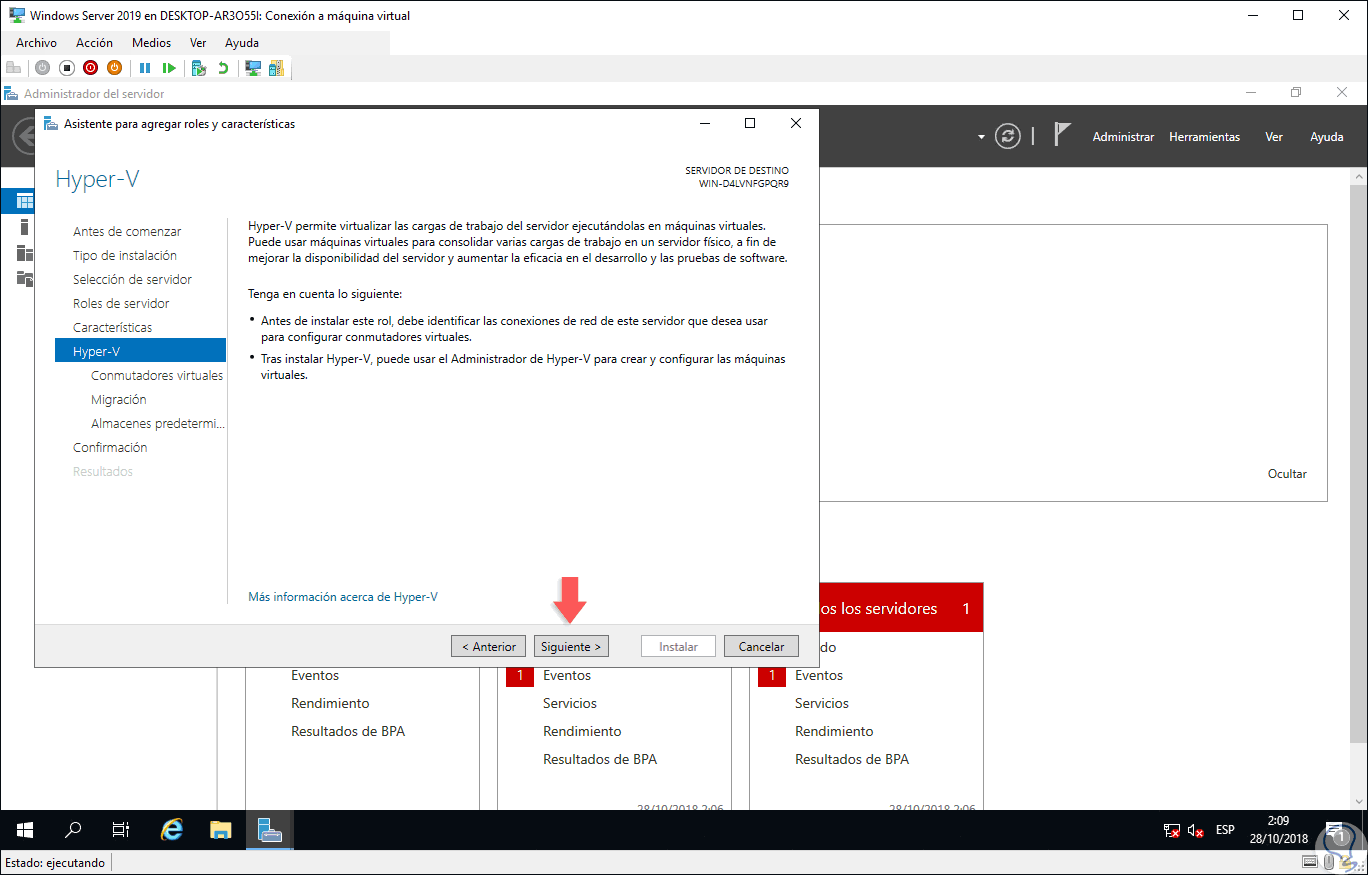Click the Ocultar link in Server Manager
This screenshot has width=1368, height=875.
tap(1287, 474)
